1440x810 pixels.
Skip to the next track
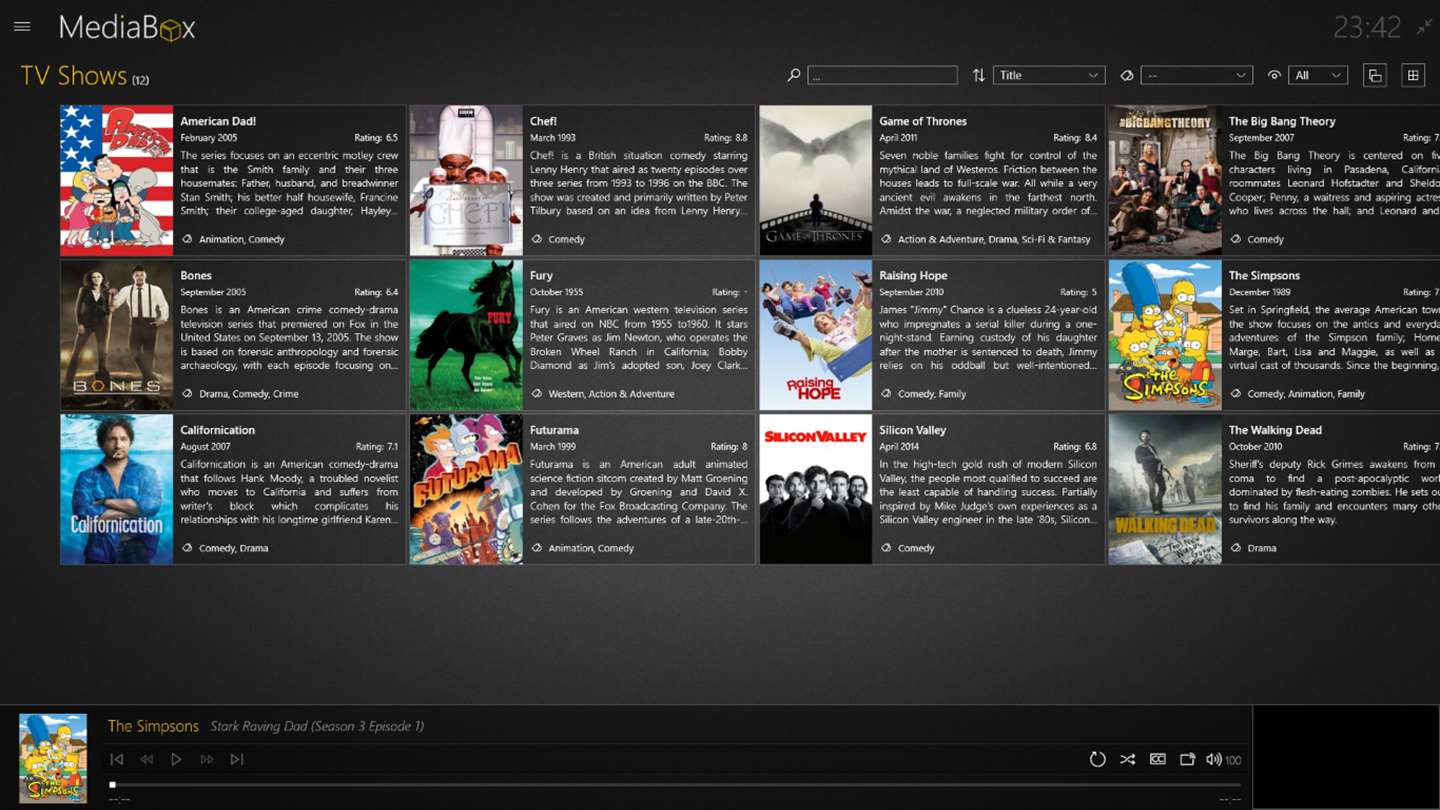point(237,759)
